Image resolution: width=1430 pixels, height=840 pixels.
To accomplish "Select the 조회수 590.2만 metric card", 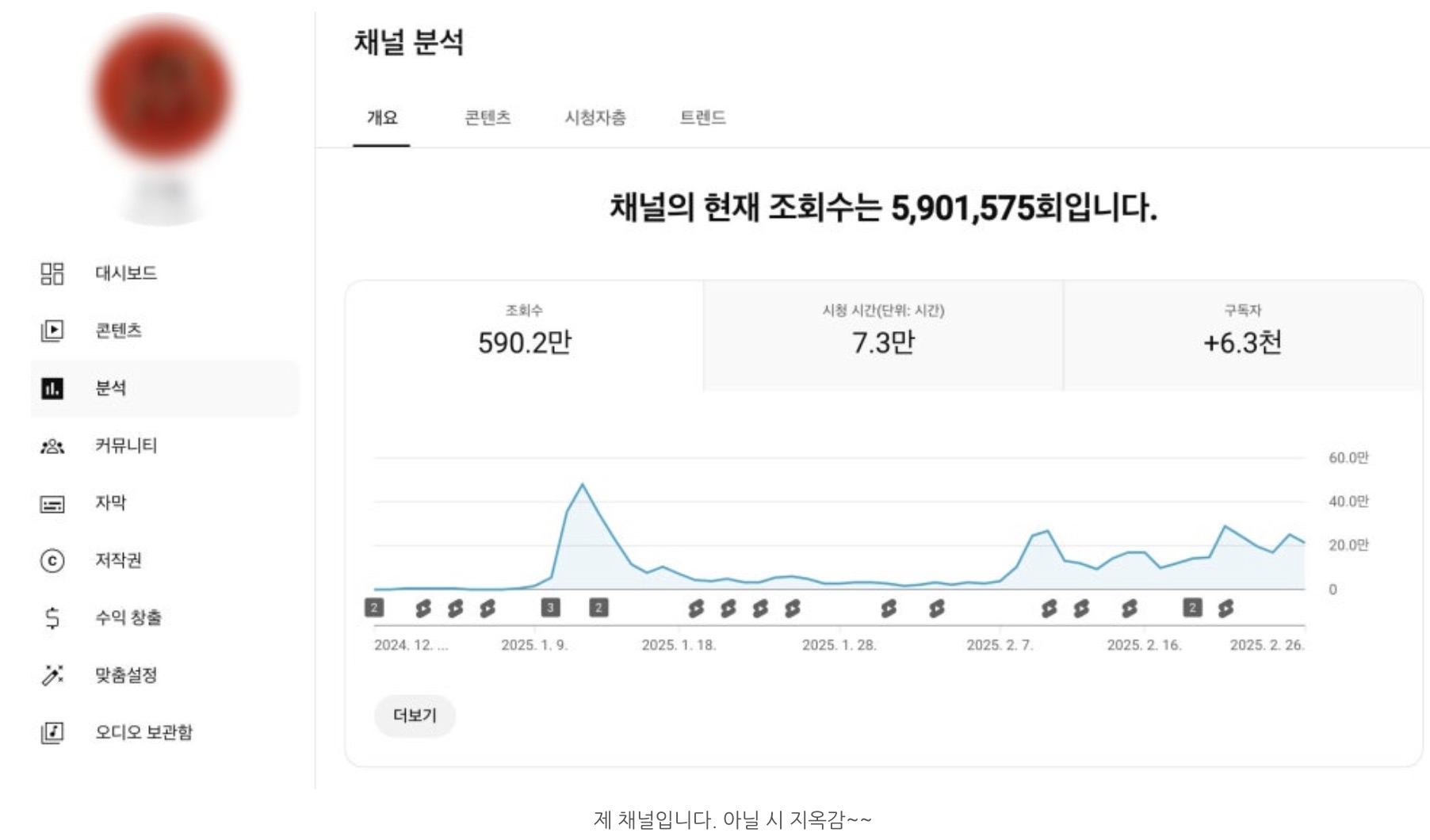I will point(524,334).
